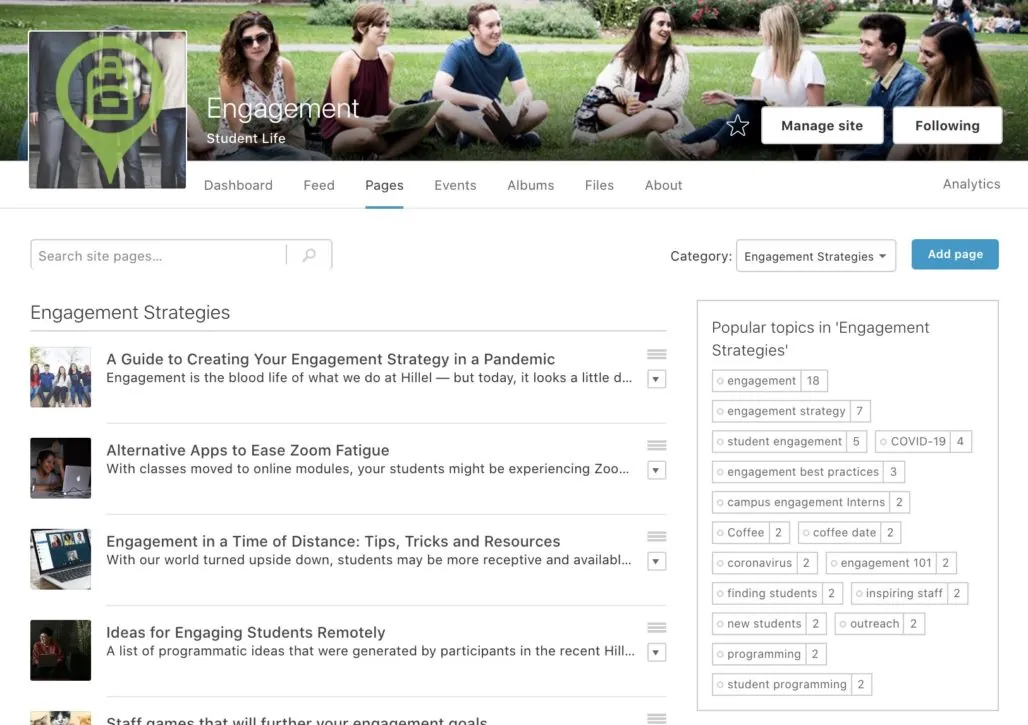Click the 'Engagement' site title in banner
1028x725 pixels.
tap(283, 109)
